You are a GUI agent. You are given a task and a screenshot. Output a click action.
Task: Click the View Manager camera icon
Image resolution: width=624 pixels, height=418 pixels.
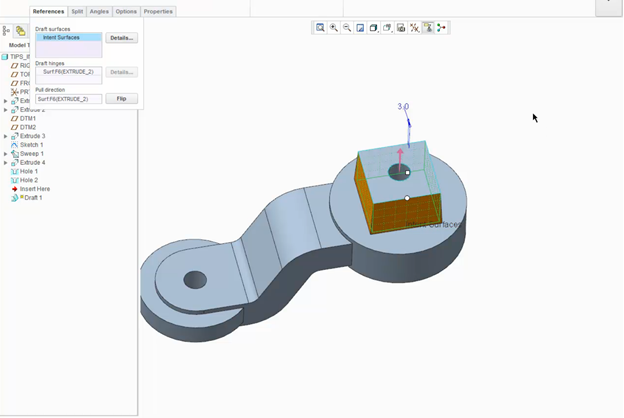point(401,27)
